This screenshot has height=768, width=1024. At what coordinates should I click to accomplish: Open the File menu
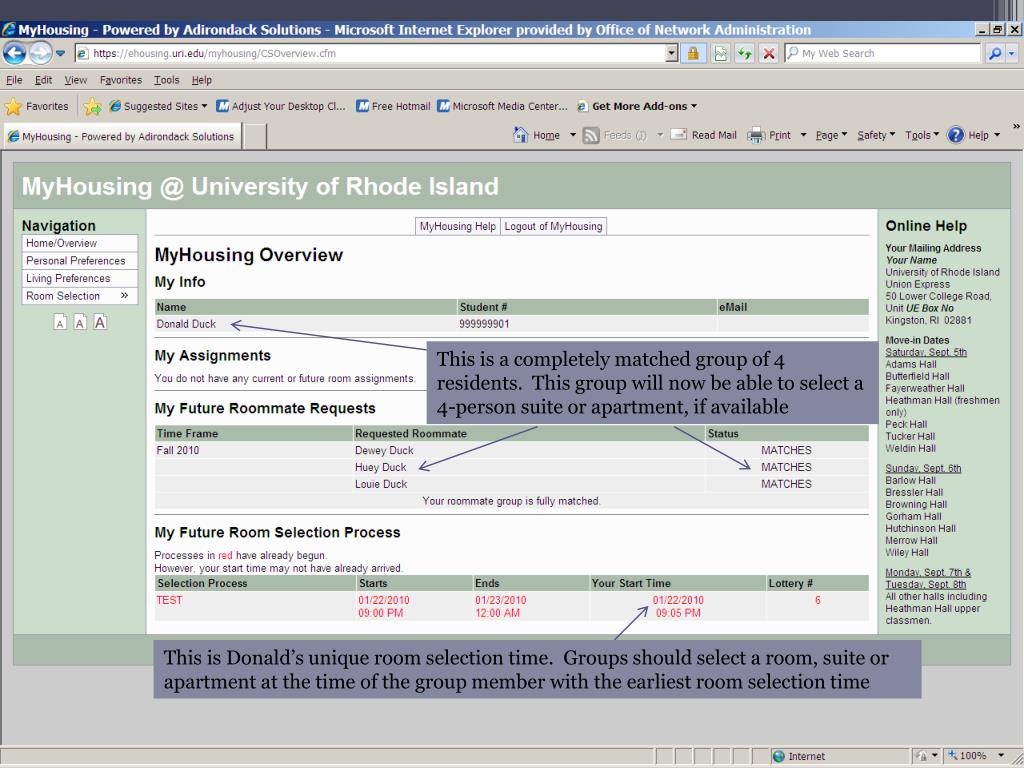[x=14, y=80]
